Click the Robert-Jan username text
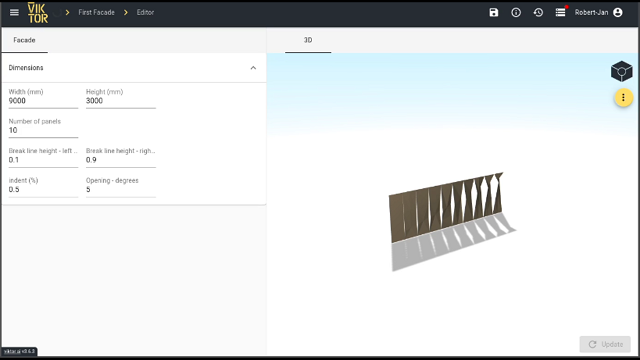The width and height of the screenshot is (640, 360). (591, 12)
